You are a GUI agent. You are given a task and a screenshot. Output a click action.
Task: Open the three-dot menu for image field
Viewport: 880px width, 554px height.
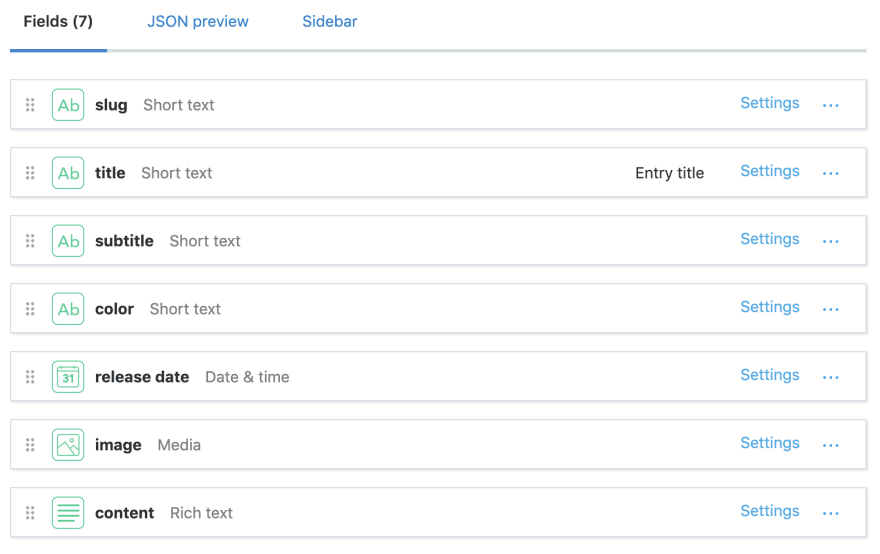pyautogui.click(x=831, y=445)
